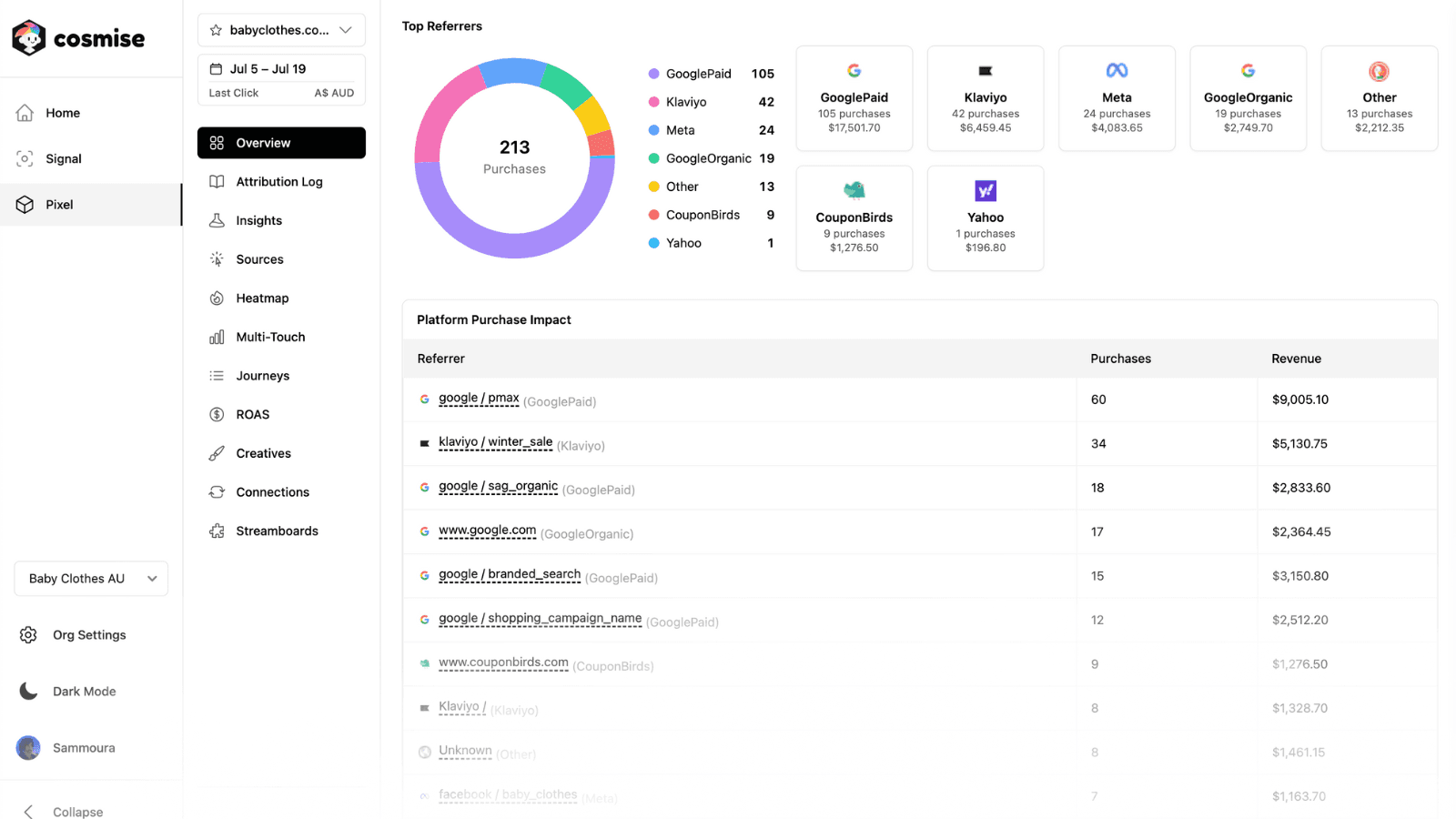
Task: Select the Heatmap icon
Action: coord(217,298)
